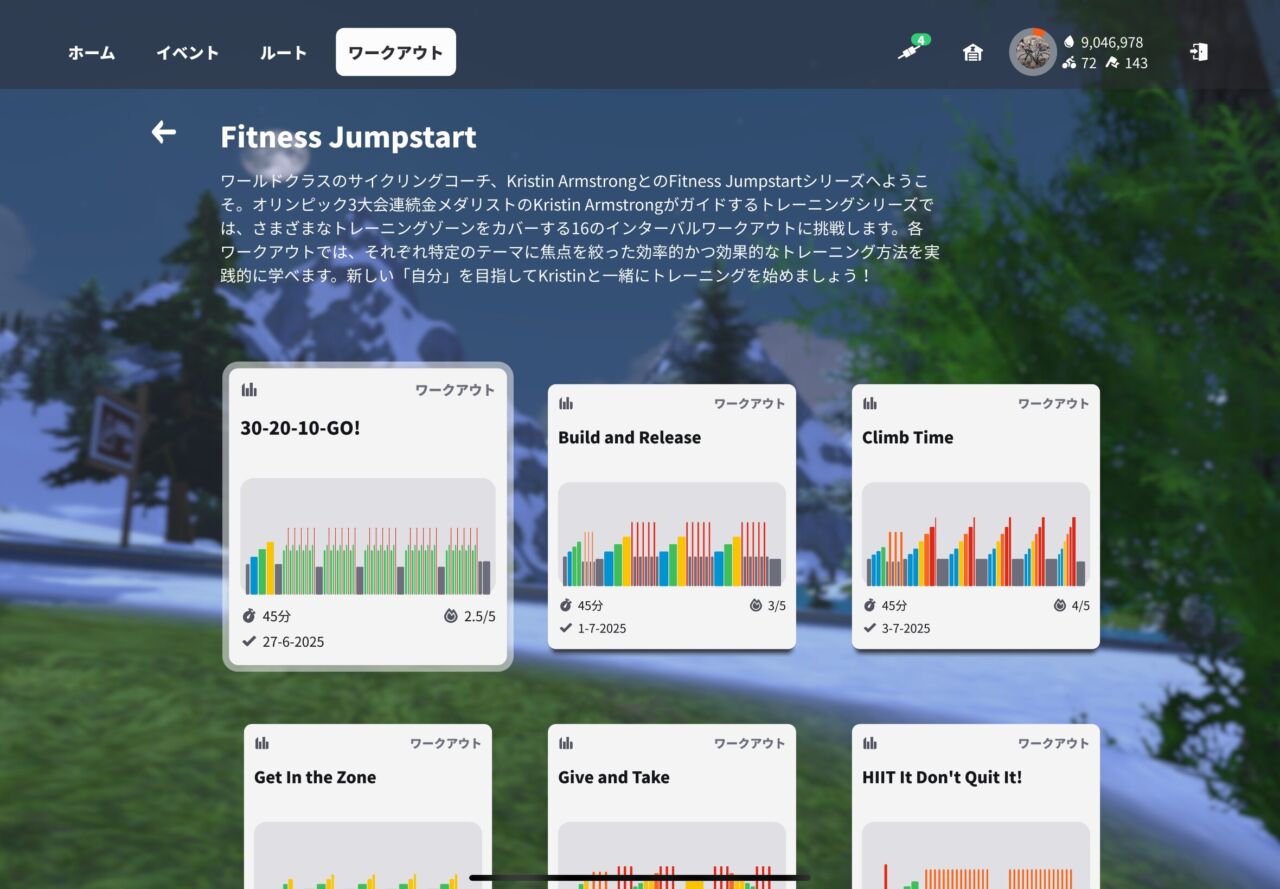Click the 3-7-2025 completion date
Screen dimensions: 1280x889
(x=906, y=628)
